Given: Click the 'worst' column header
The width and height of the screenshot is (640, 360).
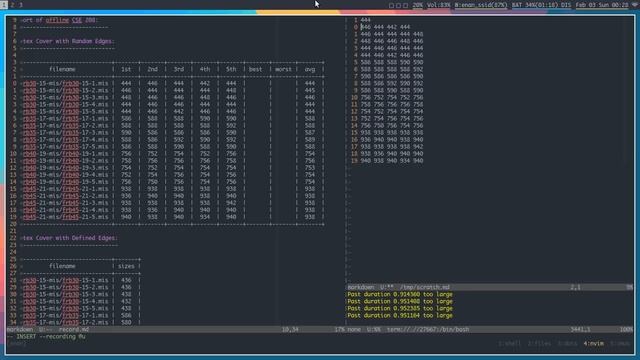Looking at the screenshot, I should click(x=283, y=69).
